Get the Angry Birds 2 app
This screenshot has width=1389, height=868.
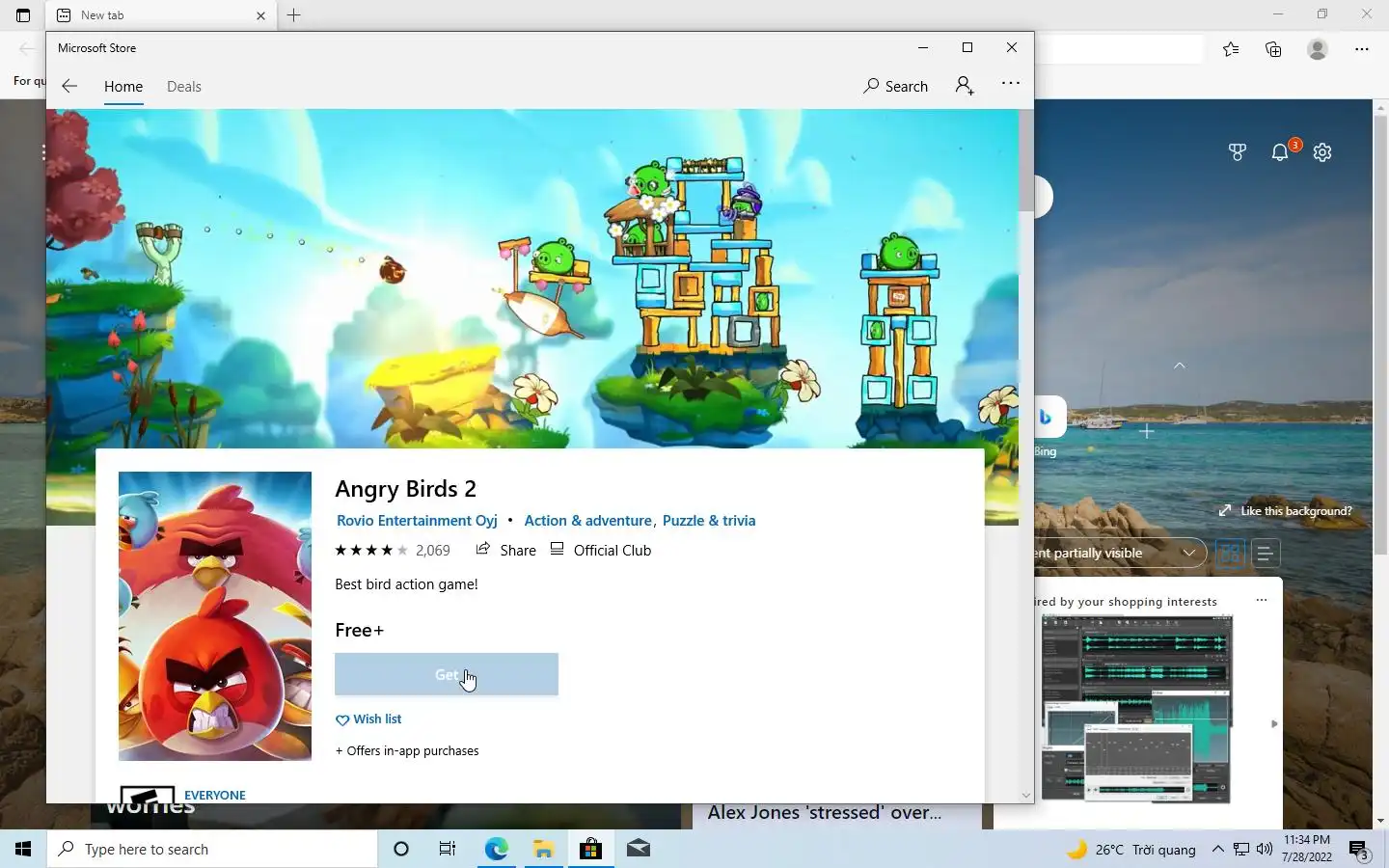pos(447,674)
